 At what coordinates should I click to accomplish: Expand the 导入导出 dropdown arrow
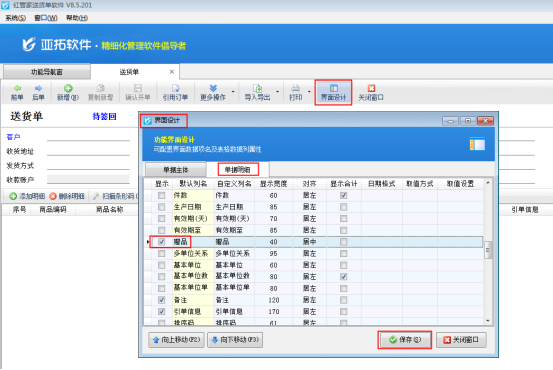click(x=278, y=92)
